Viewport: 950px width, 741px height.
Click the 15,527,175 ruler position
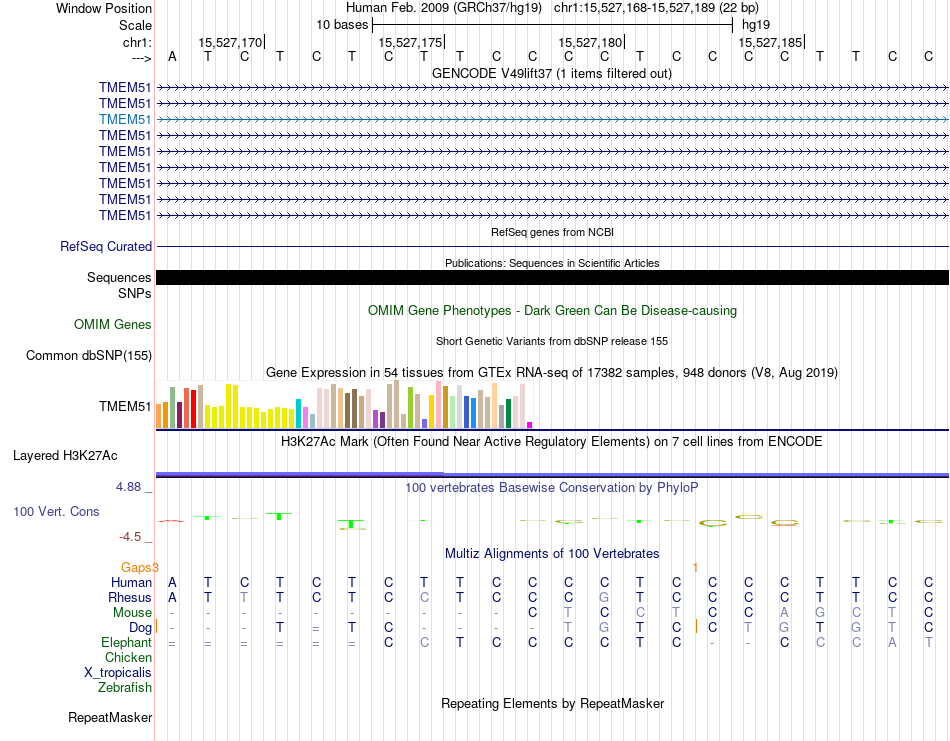pos(410,42)
